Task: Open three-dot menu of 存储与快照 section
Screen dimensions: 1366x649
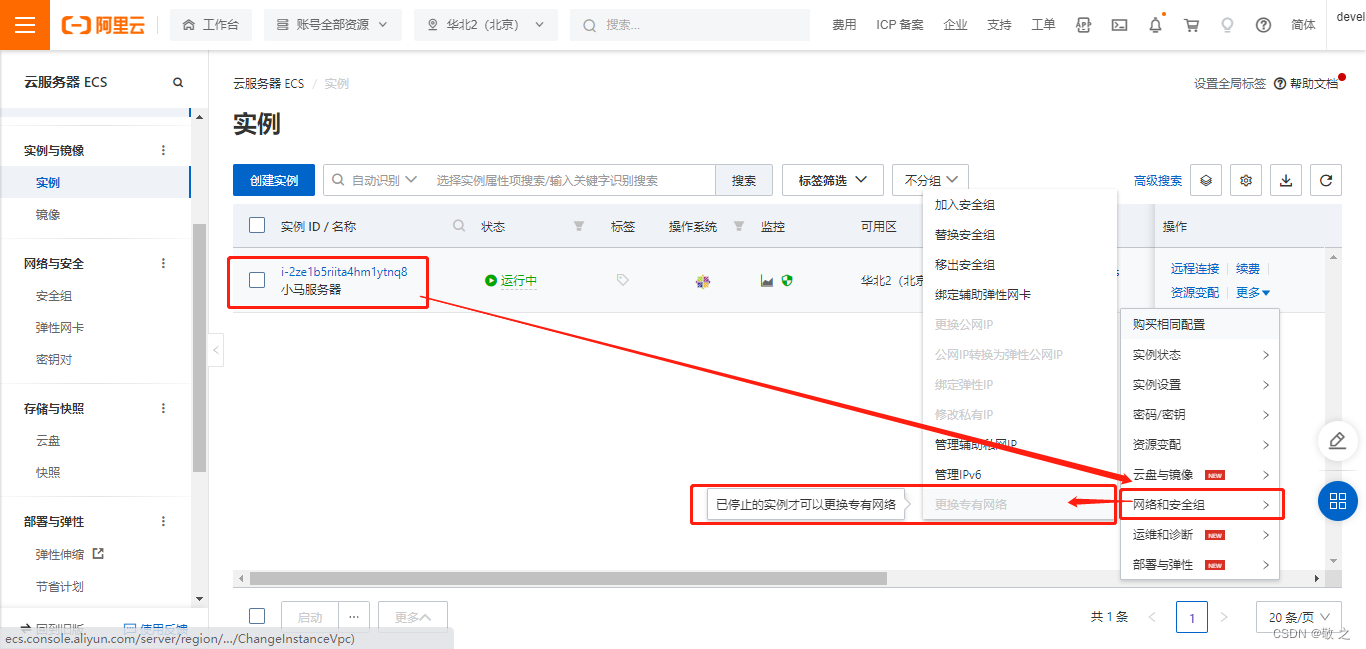Action: point(164,408)
